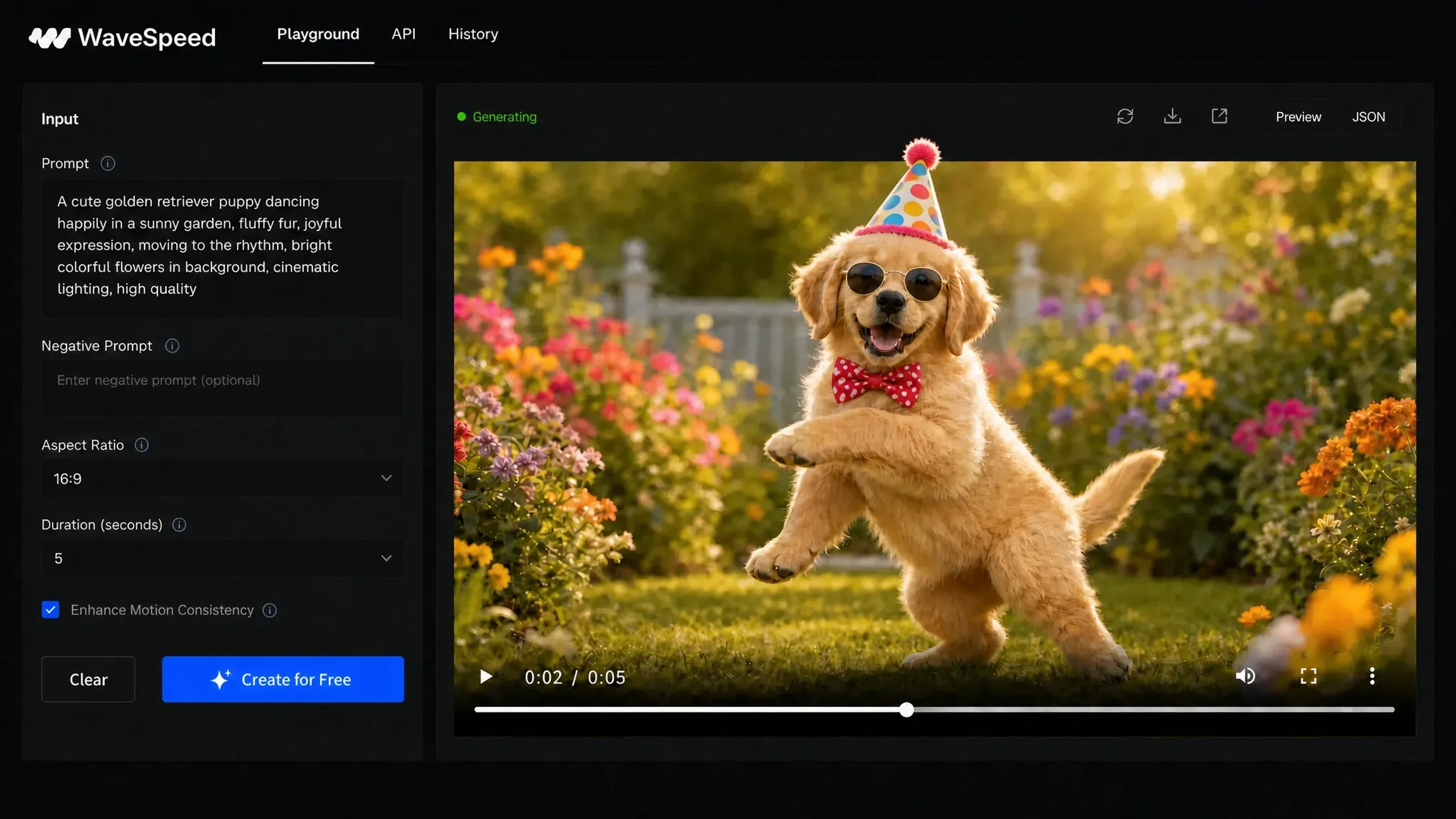Open the result in a new window
This screenshot has height=819, width=1456.
[x=1219, y=117]
